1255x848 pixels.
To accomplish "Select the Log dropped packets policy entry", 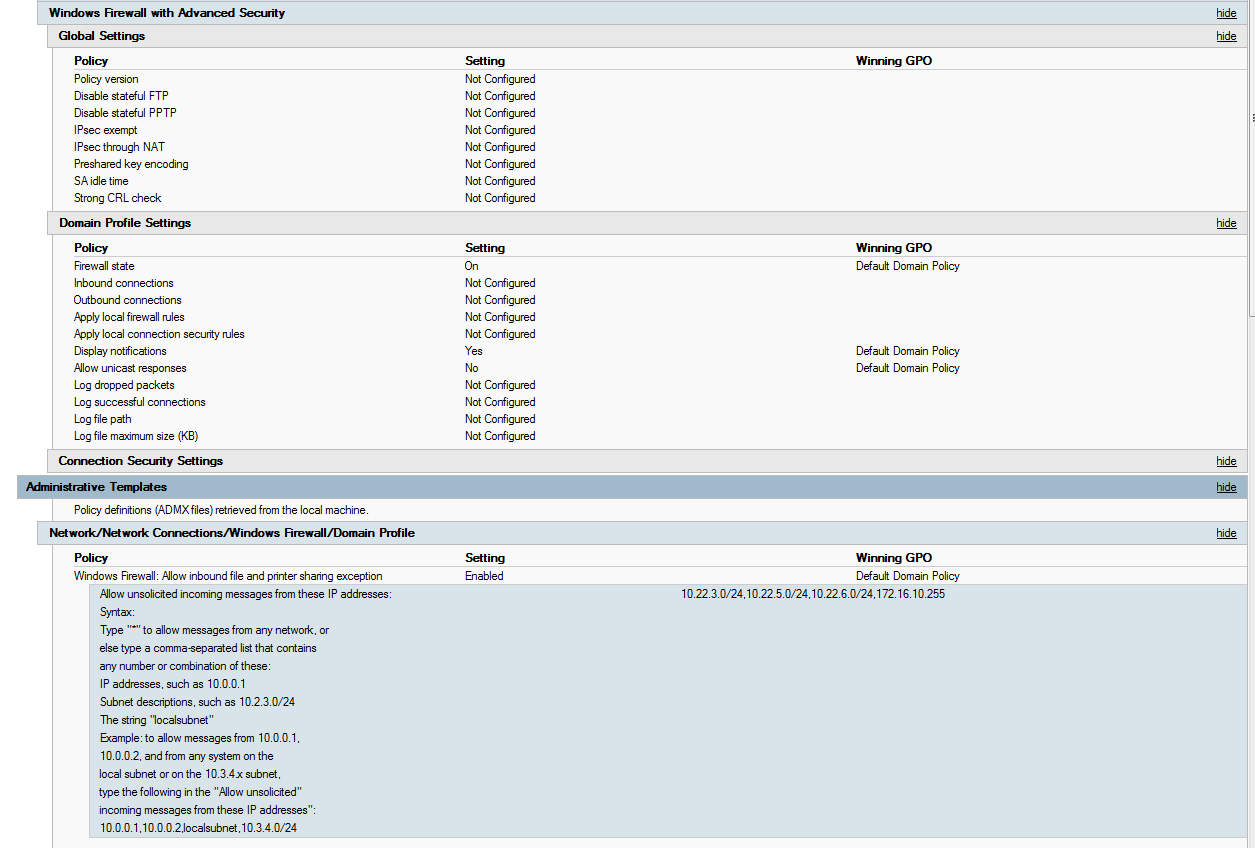I will (x=123, y=384).
